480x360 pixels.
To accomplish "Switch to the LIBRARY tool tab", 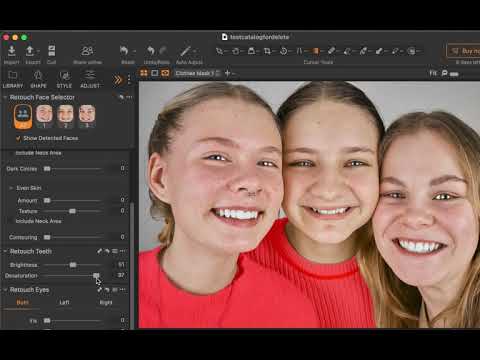I will tap(13, 79).
